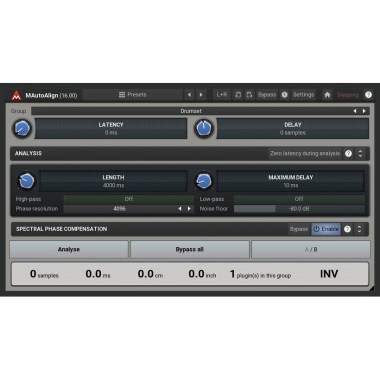This screenshot has height=380, width=380.
Task: Click the Latency 0 ms value bar
Action: coord(111,128)
